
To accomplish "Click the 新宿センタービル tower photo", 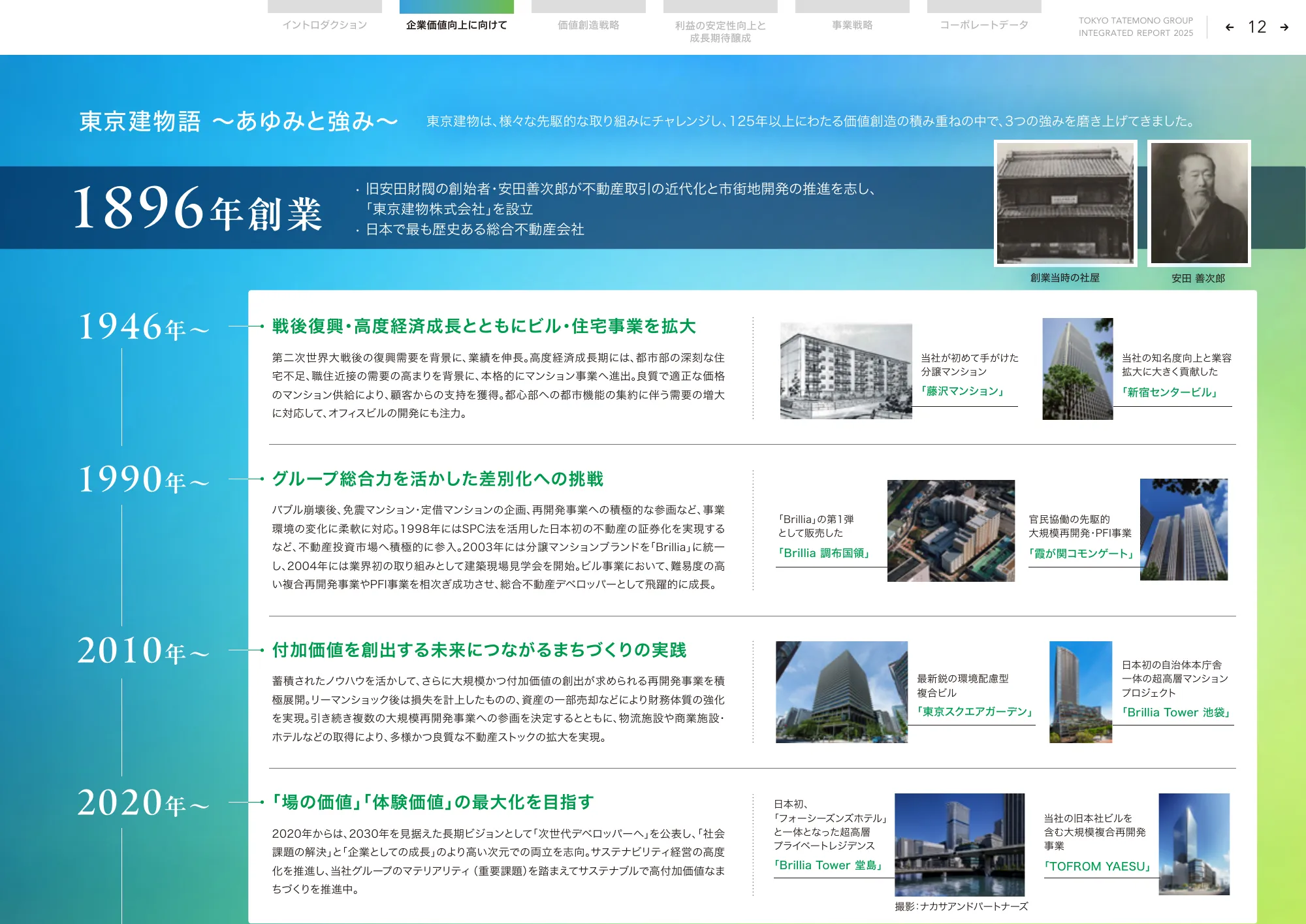I will coord(1077,369).
